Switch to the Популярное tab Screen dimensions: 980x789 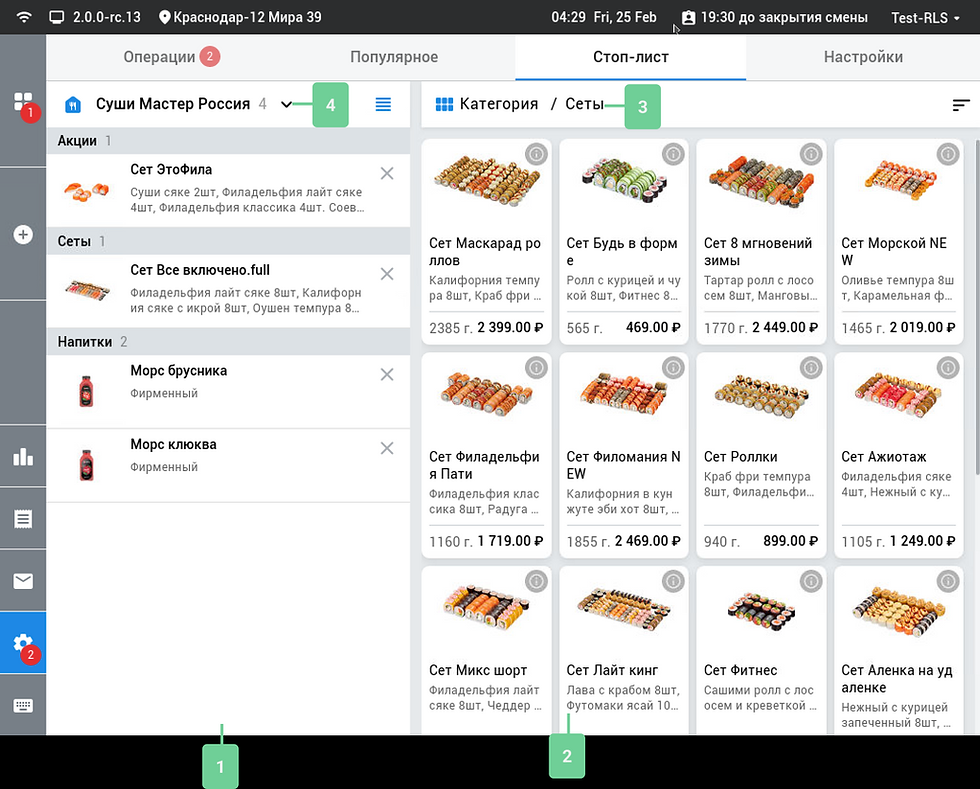pos(394,57)
